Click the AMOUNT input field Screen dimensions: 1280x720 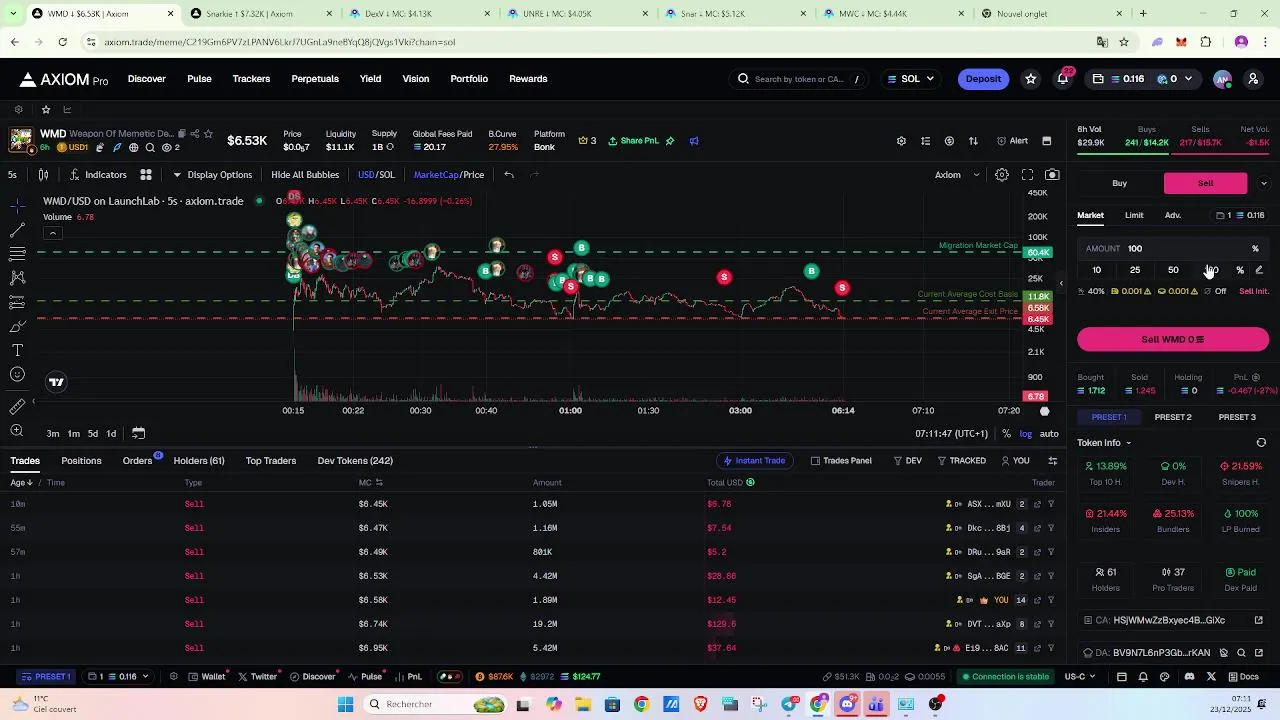point(1173,249)
